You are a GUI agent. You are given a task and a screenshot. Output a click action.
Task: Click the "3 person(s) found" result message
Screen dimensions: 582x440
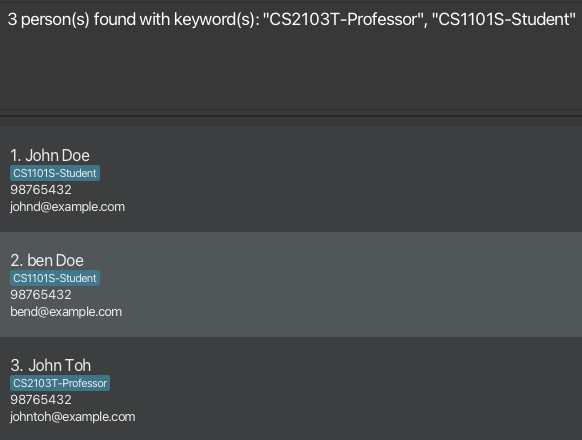291,19
